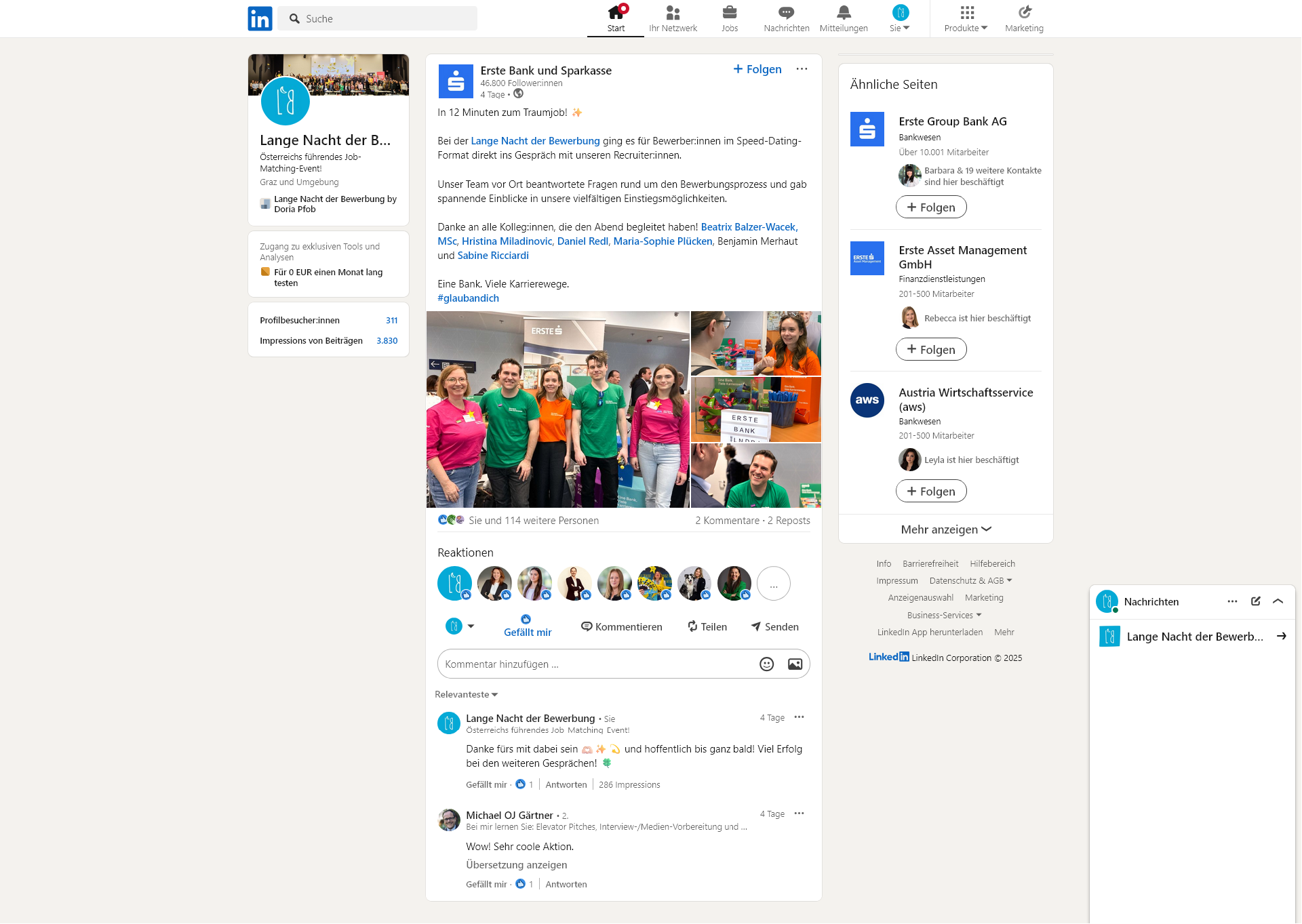View the list of 114 weitere Personen reactions
Screen dimensions: 1302x924
coord(533,521)
